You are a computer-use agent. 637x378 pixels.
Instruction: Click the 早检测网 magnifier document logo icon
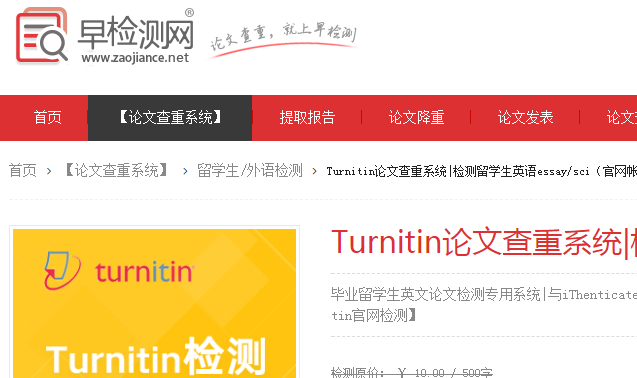point(41,36)
